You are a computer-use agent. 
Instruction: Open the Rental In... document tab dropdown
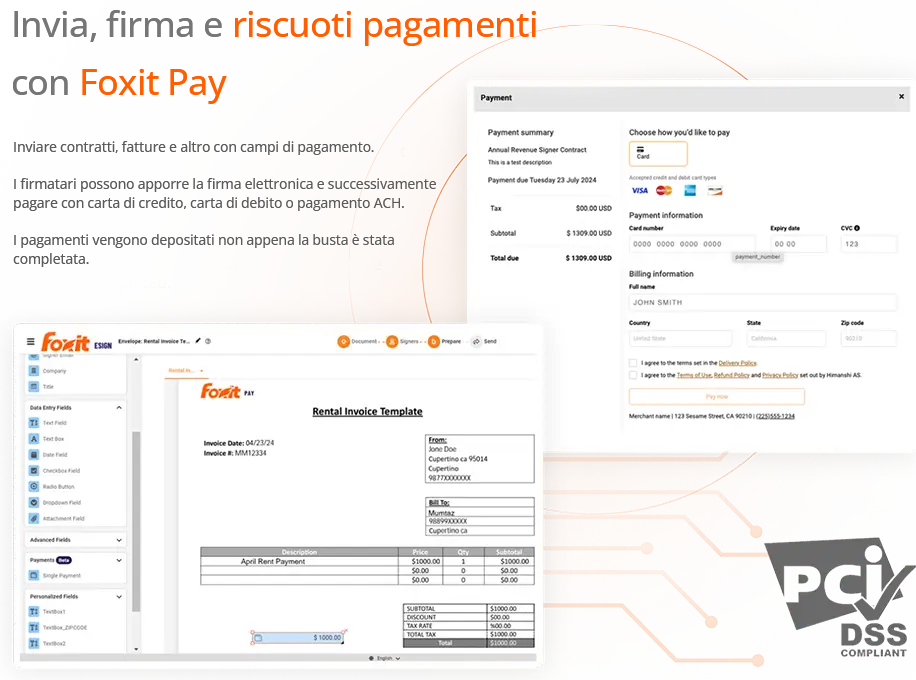[202, 370]
